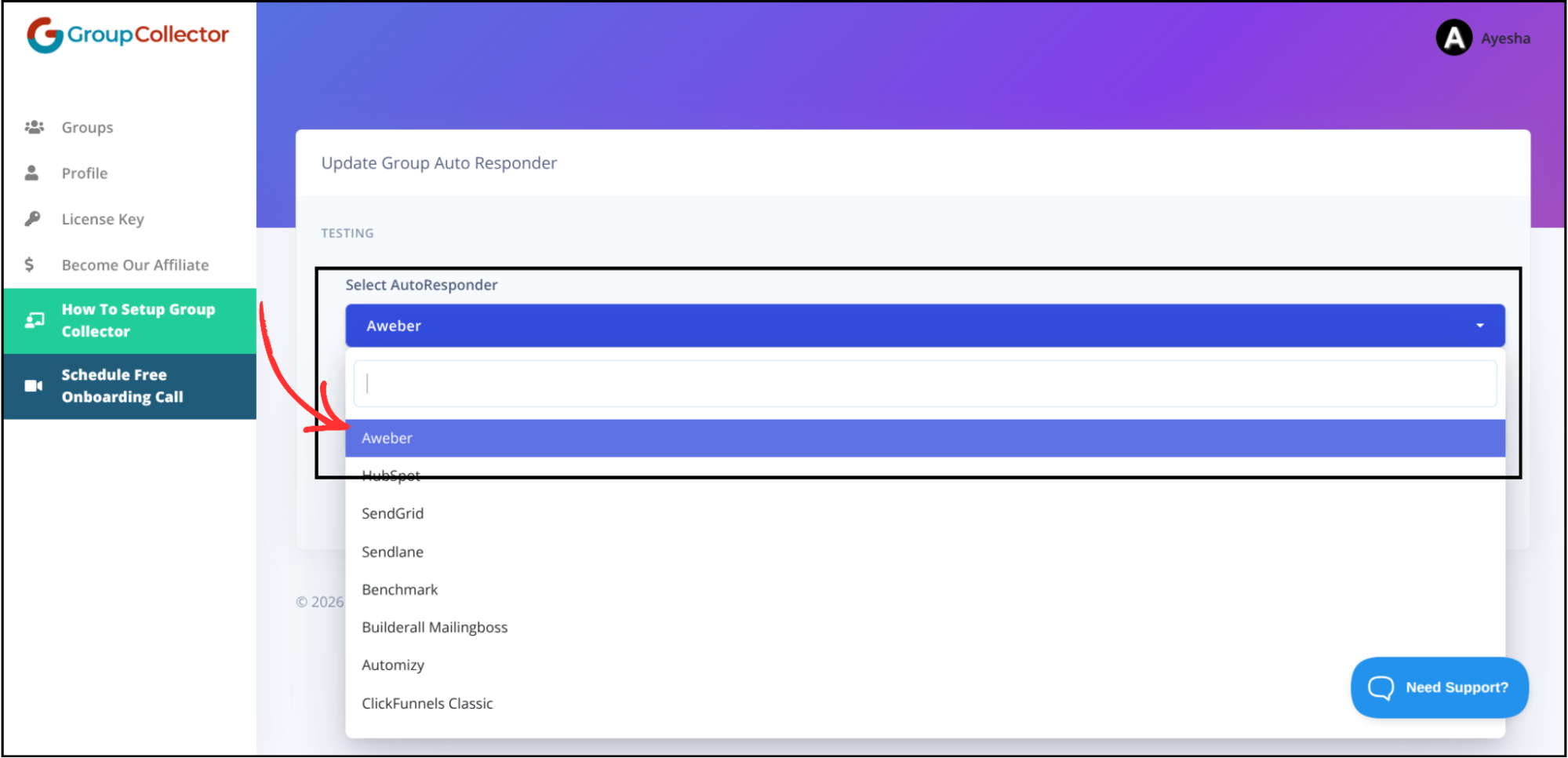This screenshot has height=758, width=1568.
Task: Click the setup screen icon for Group Collector
Action: point(35,319)
